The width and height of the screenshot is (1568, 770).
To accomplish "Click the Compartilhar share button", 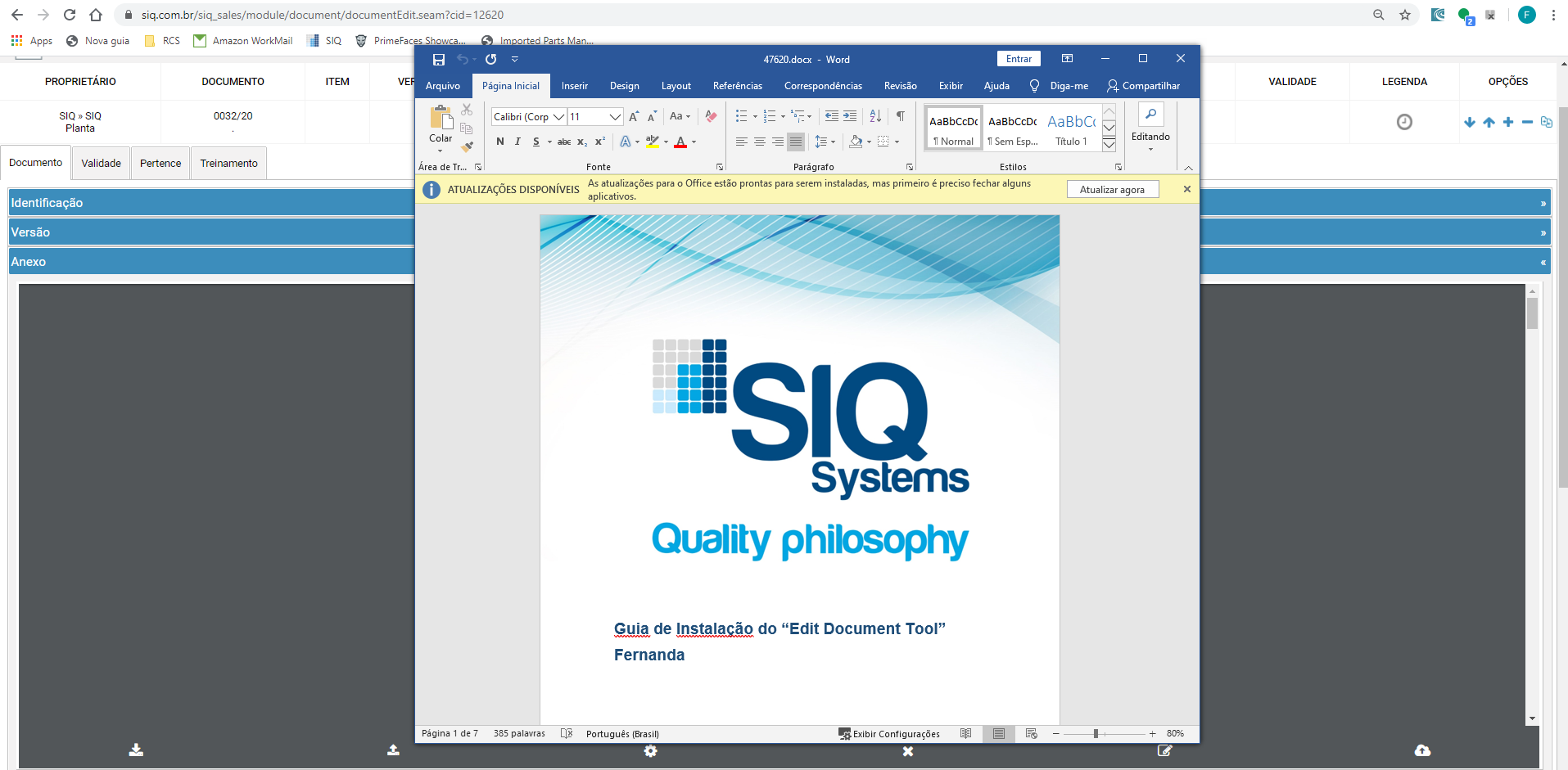I will tap(1143, 86).
